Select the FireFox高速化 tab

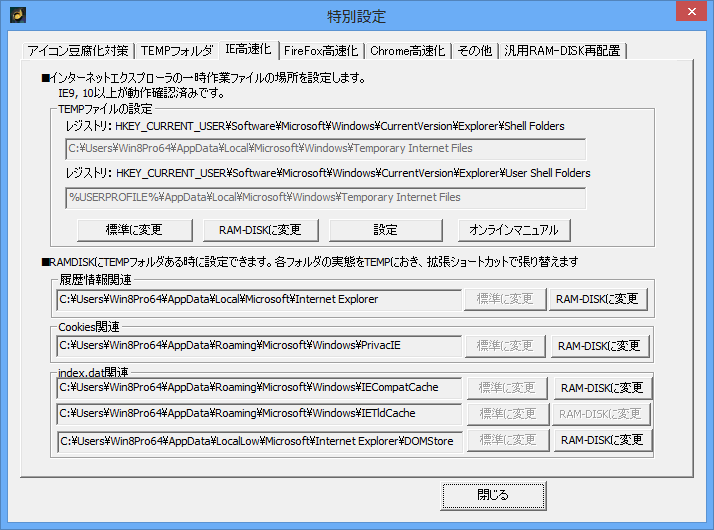click(320, 50)
